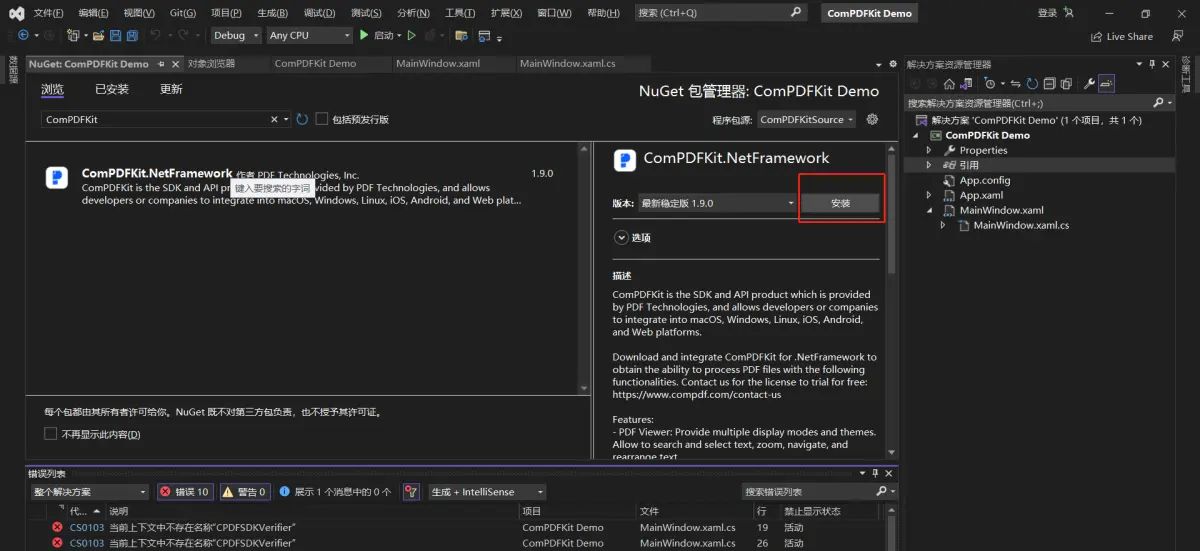Pin the NuGet: ComPDFKit Demo tab
The height and width of the screenshot is (551, 1200).
click(x=160, y=63)
